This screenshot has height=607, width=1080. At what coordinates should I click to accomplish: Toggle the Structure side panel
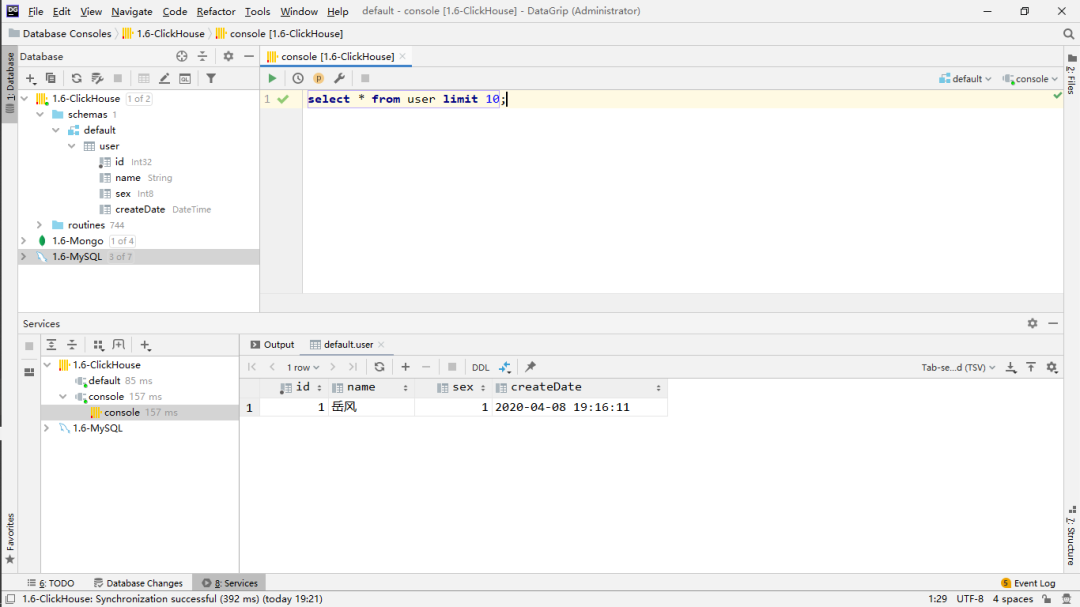[1071, 535]
